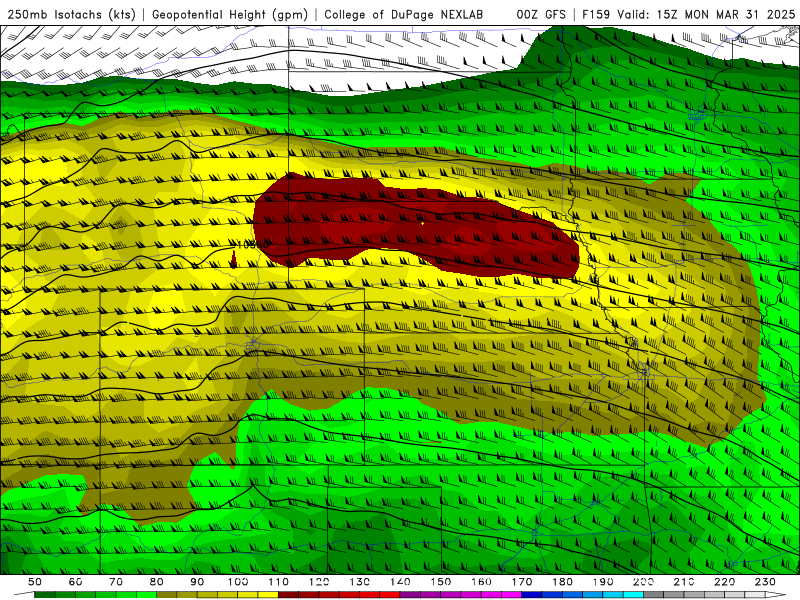Select the dark gray swatch right of 200
800x600 pixels.
click(654, 595)
